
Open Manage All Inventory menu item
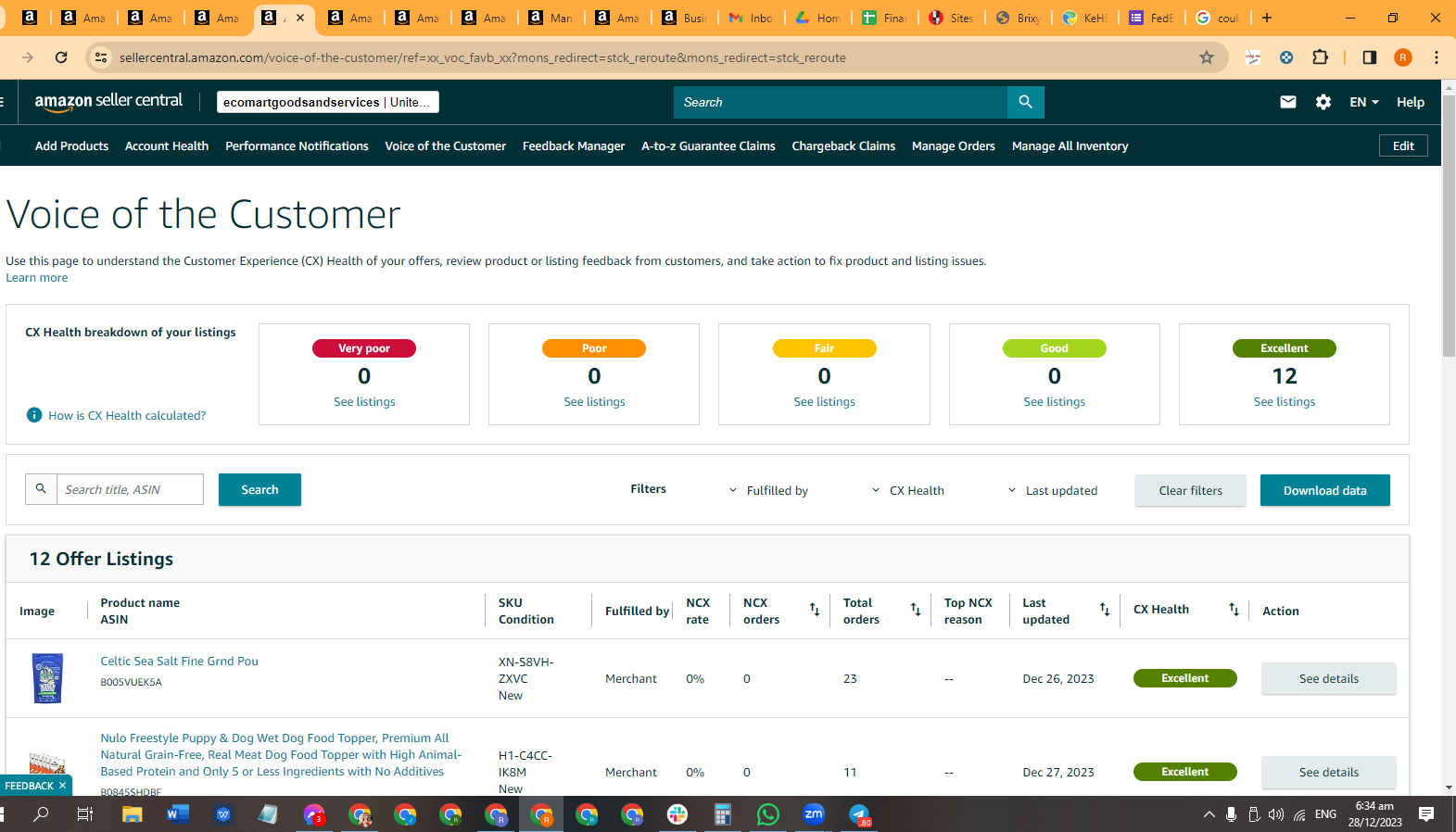(1070, 145)
